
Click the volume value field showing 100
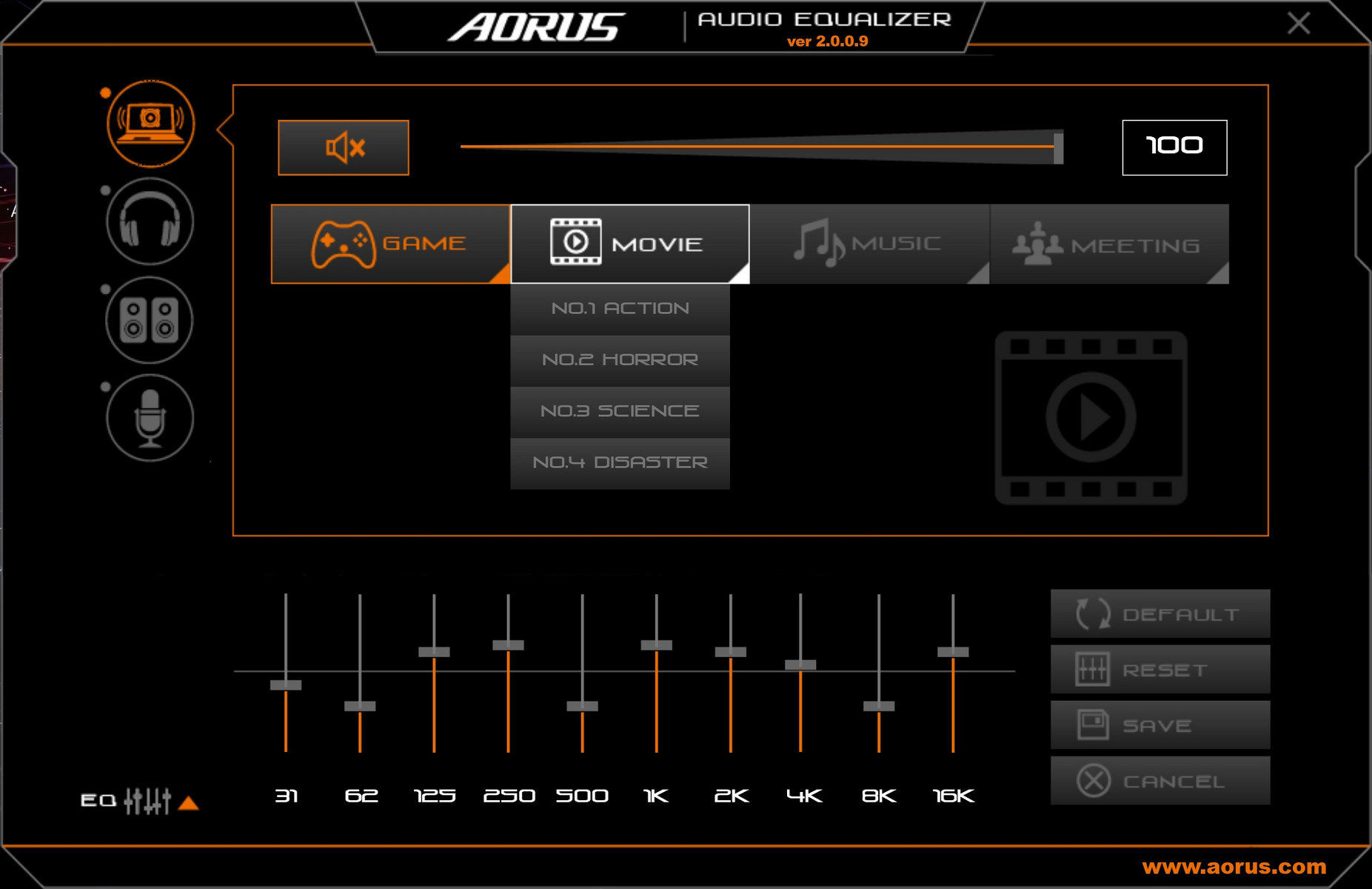(1174, 147)
